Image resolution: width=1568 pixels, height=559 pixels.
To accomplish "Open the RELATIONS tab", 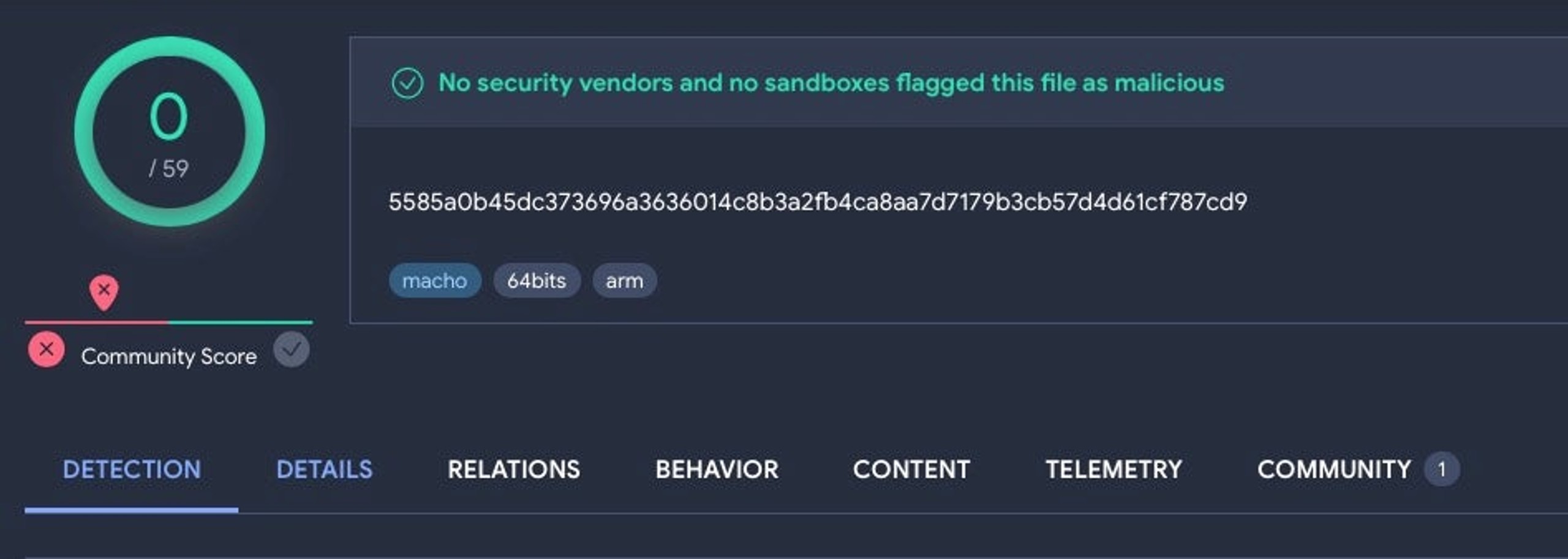I will [x=513, y=470].
